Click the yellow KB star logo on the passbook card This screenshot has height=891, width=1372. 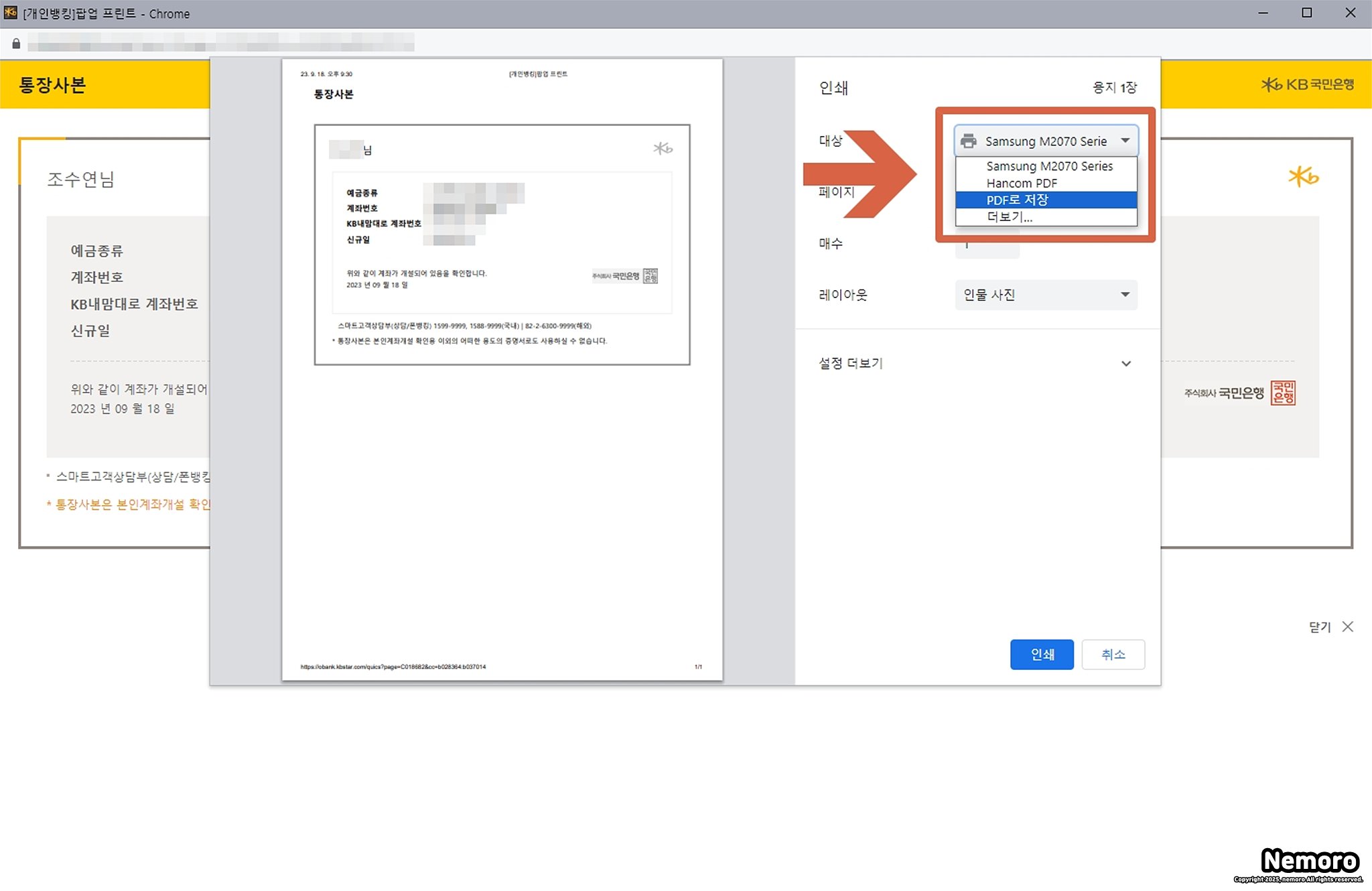click(x=1302, y=177)
